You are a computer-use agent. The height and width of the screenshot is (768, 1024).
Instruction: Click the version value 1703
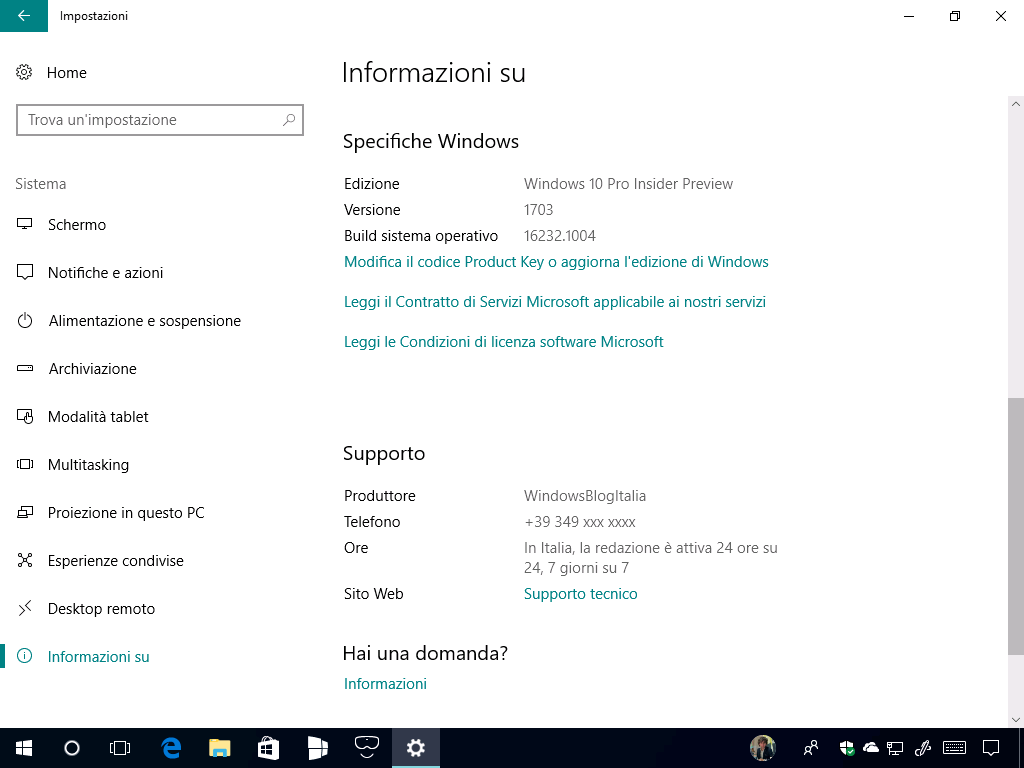click(538, 210)
